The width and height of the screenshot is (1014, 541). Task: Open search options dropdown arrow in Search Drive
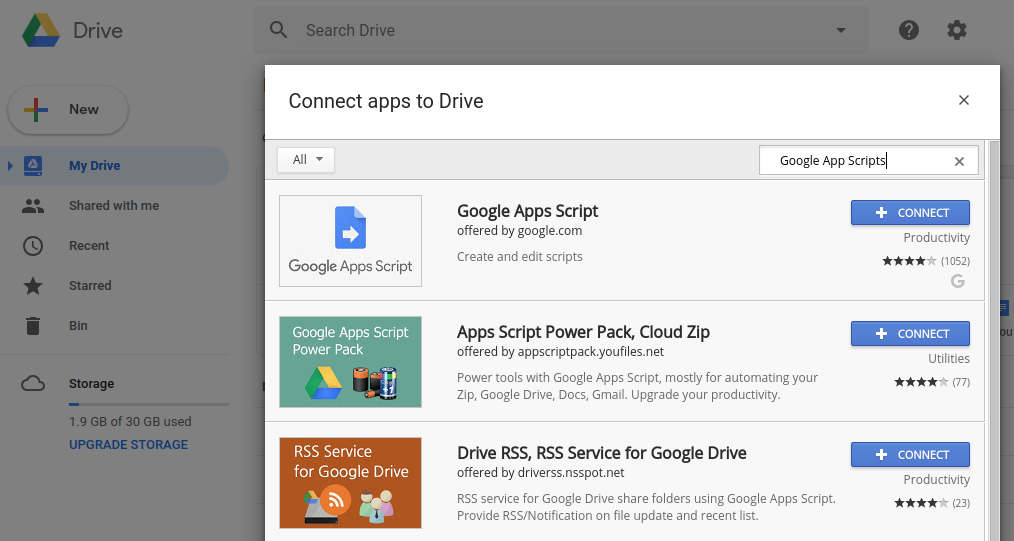[841, 30]
